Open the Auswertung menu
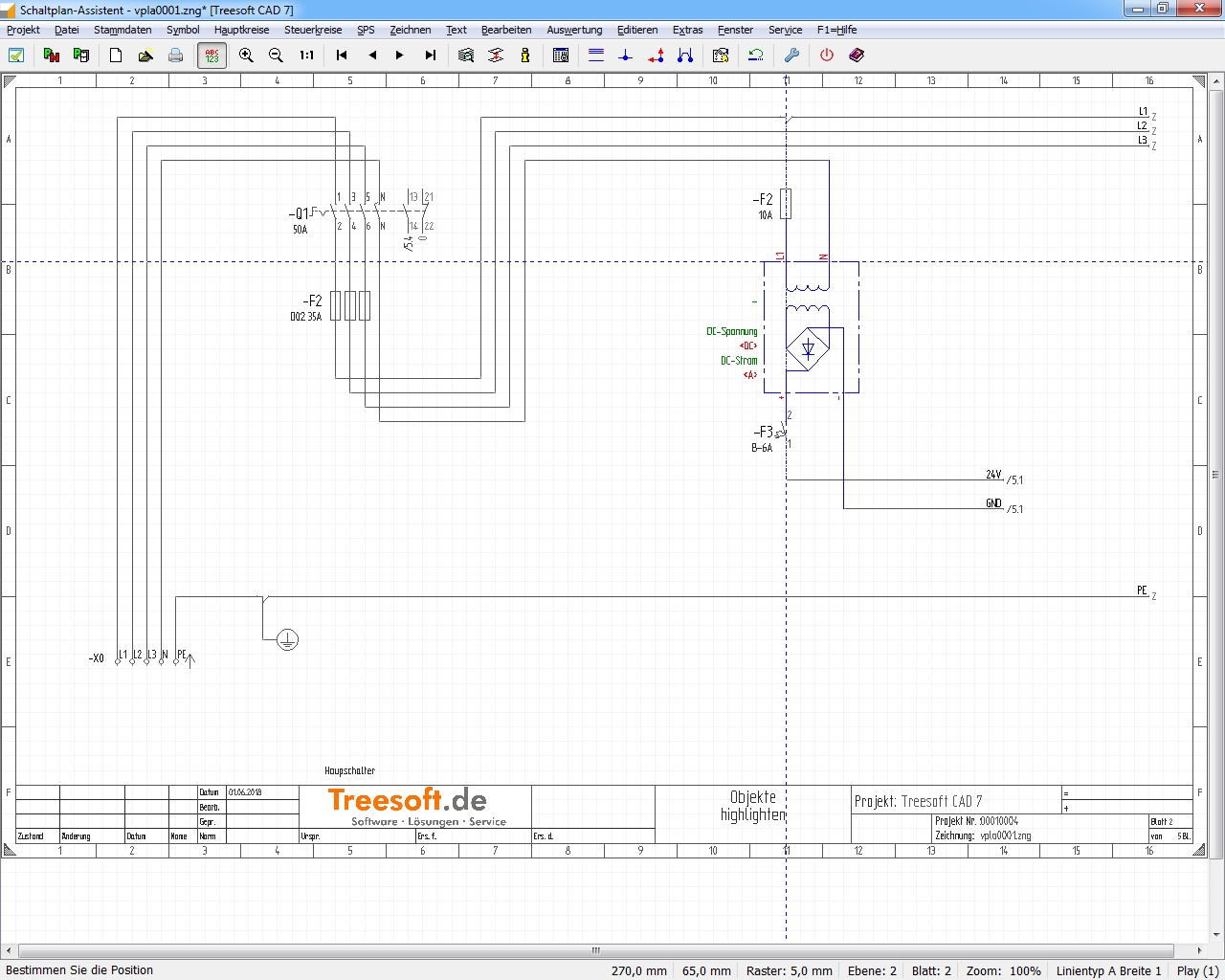This screenshot has height=980, width=1225. [574, 30]
